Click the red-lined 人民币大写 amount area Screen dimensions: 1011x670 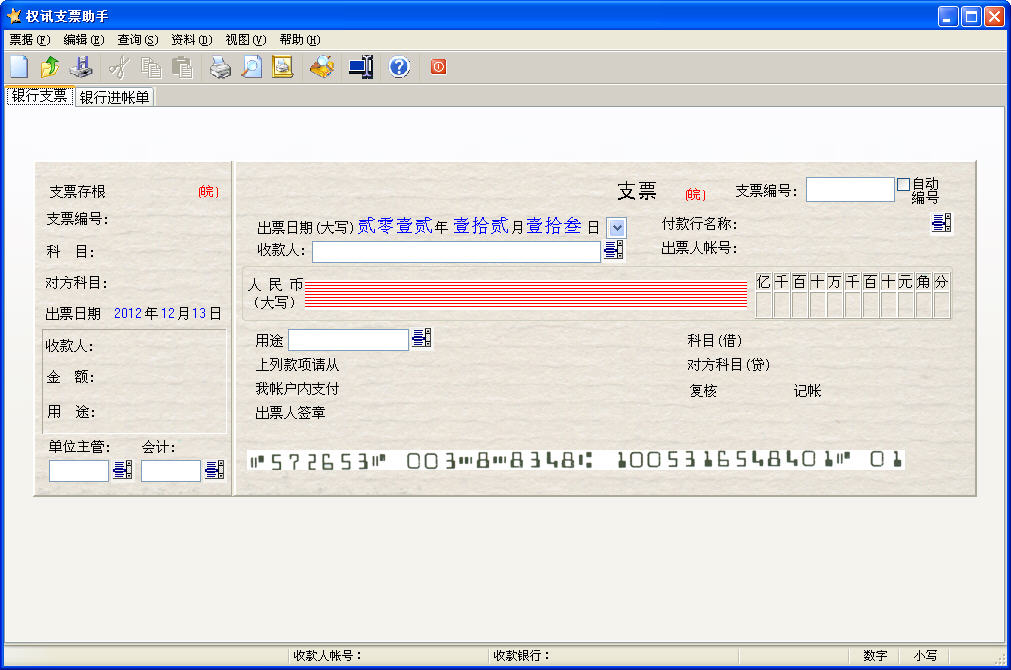tap(525, 295)
